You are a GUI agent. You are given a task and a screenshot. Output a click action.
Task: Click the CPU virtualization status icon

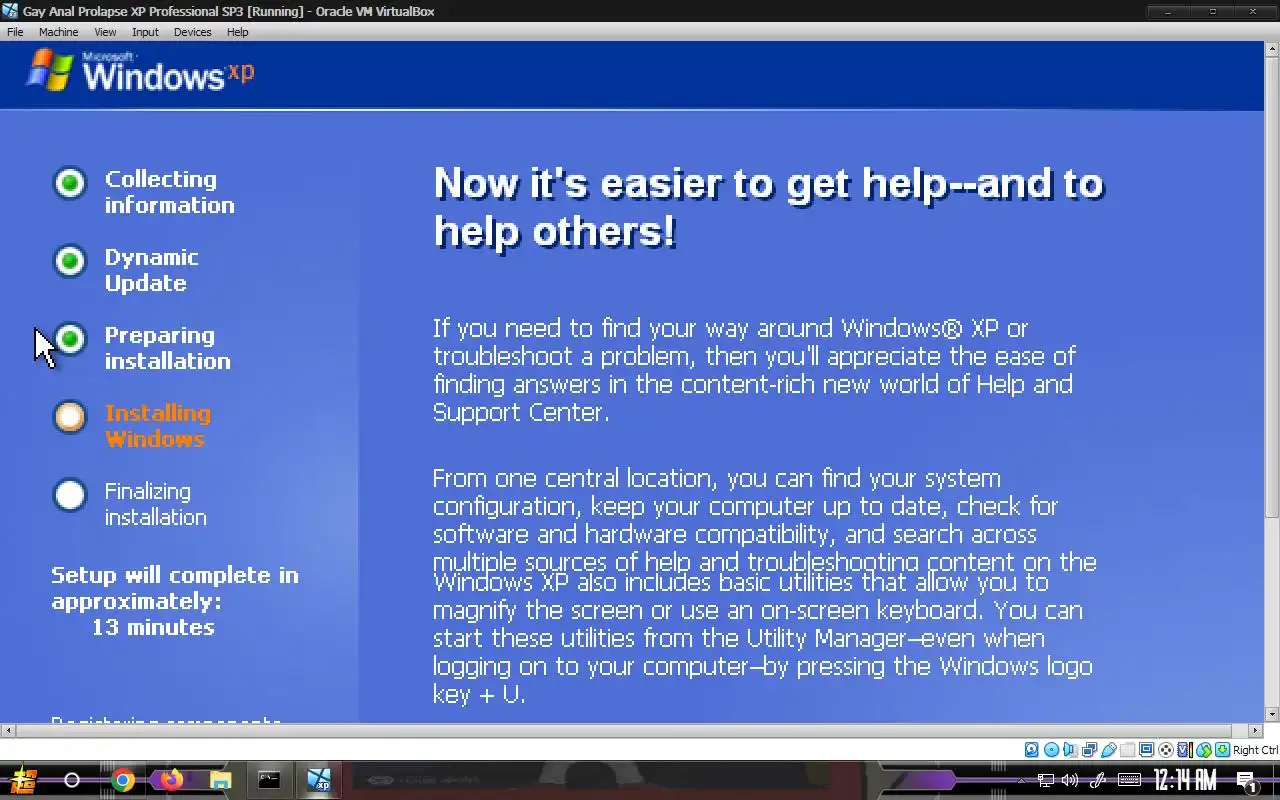coord(1185,750)
